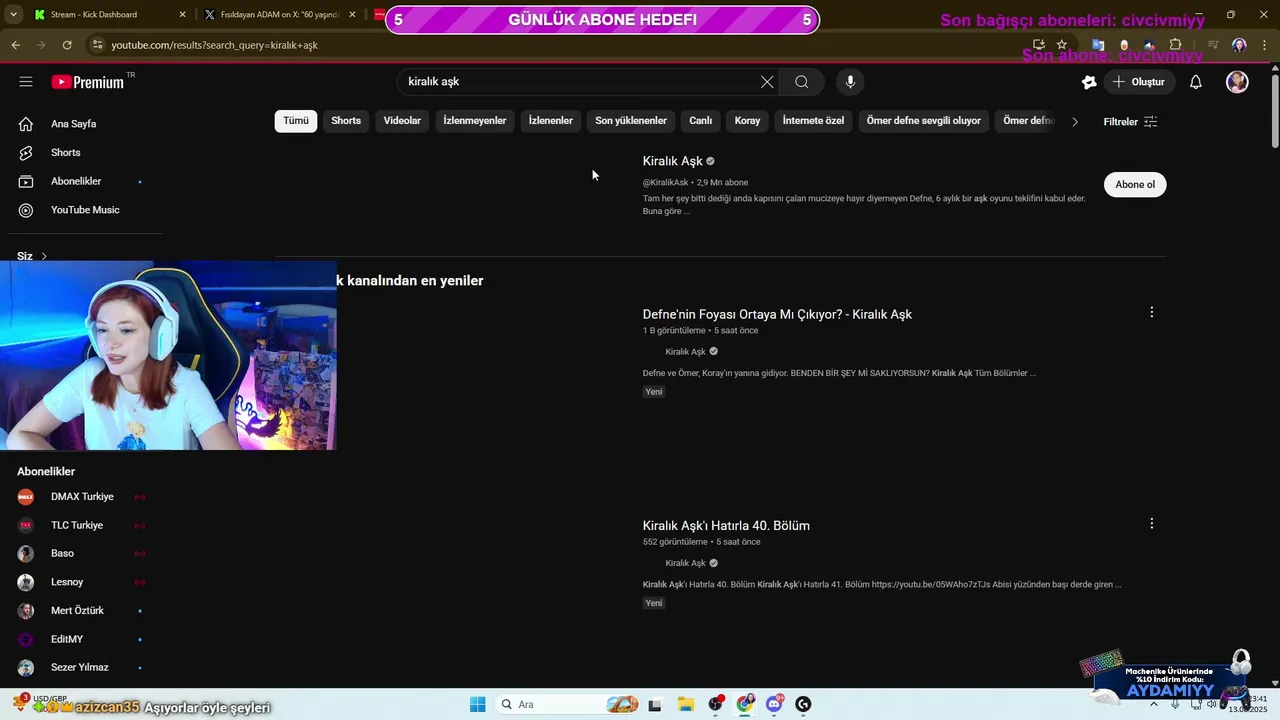The image size is (1280, 720).
Task: Open the Task View taskbar icon
Action: point(655,704)
